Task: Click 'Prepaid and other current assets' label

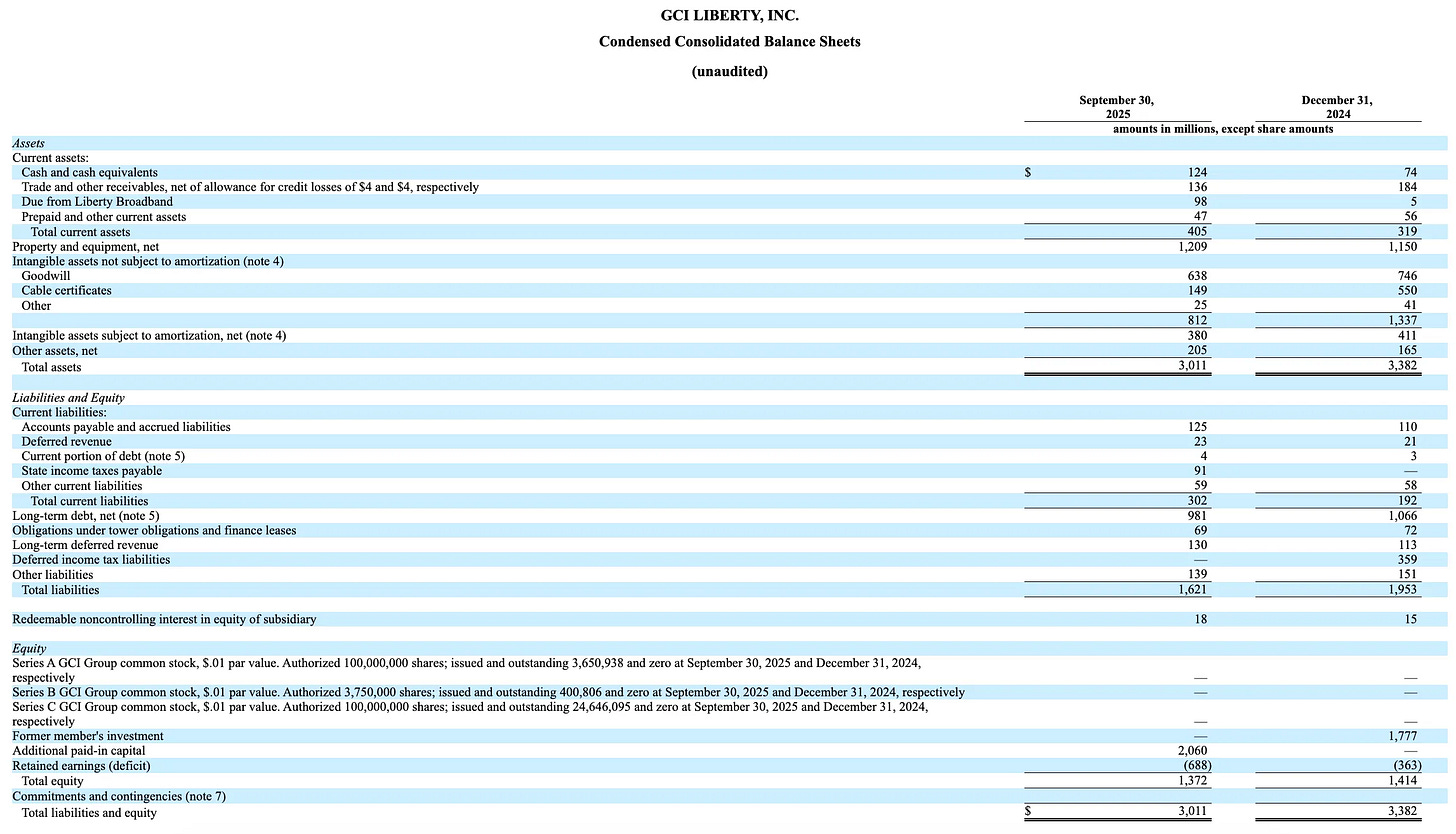Action: pos(104,217)
